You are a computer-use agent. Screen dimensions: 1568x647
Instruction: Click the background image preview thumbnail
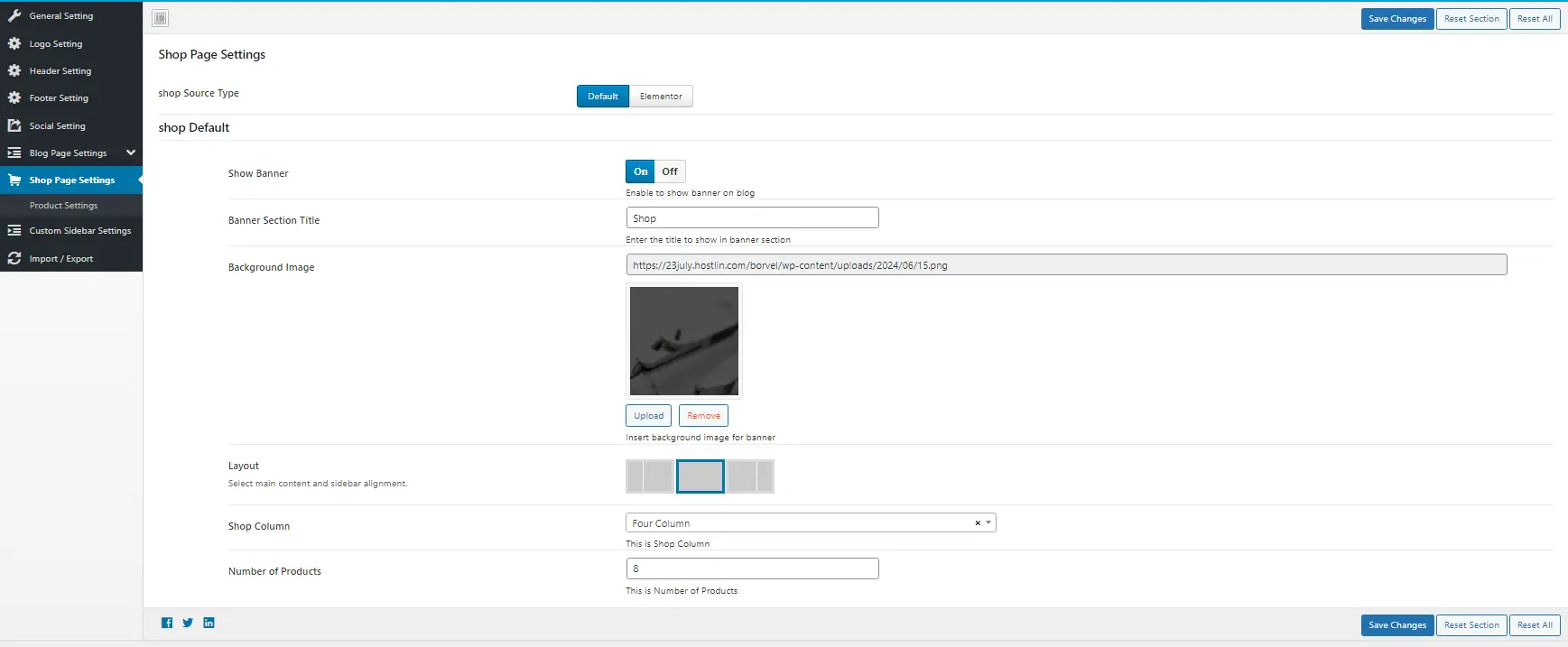pyautogui.click(x=683, y=341)
